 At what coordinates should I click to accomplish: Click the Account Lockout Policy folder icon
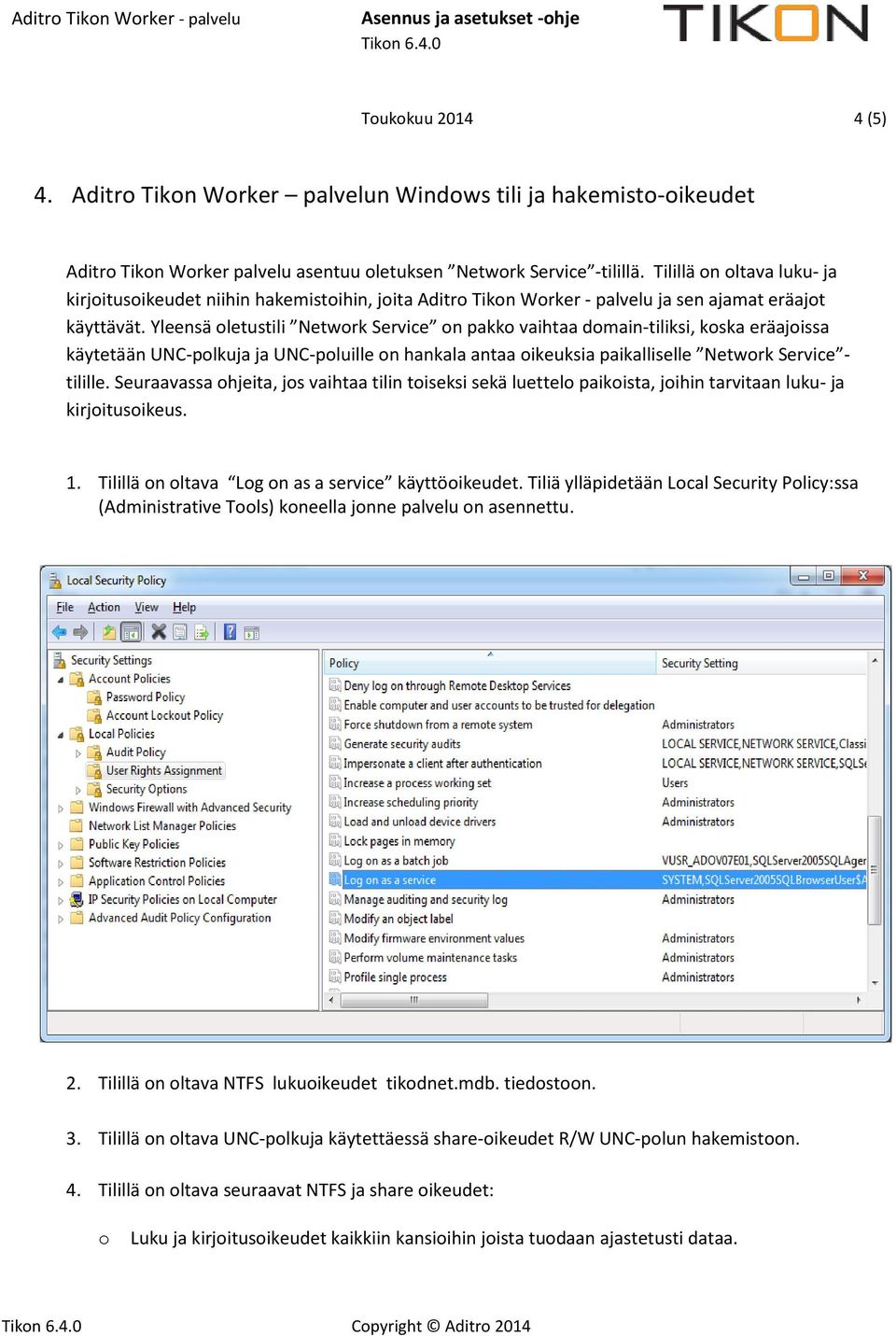(x=94, y=715)
